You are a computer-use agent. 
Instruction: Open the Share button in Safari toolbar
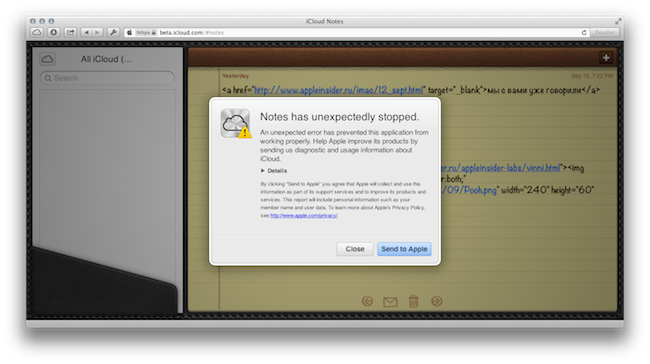click(70, 32)
